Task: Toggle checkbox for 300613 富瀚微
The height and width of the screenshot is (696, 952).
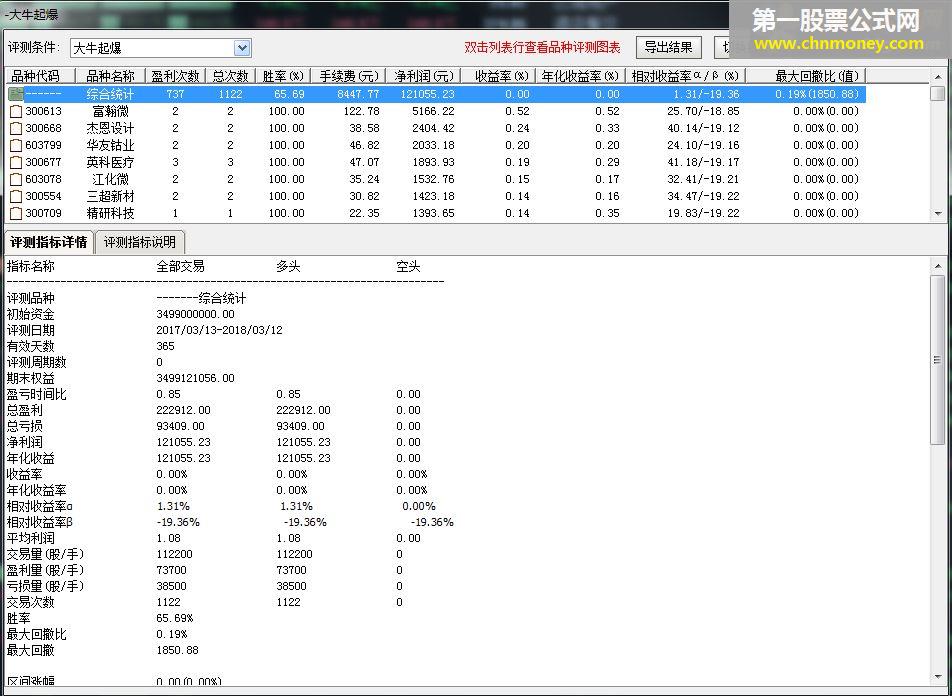Action: [x=16, y=112]
